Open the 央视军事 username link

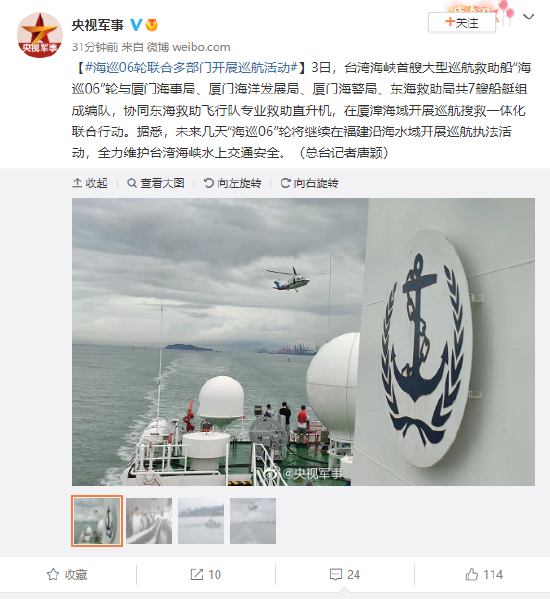tap(98, 25)
